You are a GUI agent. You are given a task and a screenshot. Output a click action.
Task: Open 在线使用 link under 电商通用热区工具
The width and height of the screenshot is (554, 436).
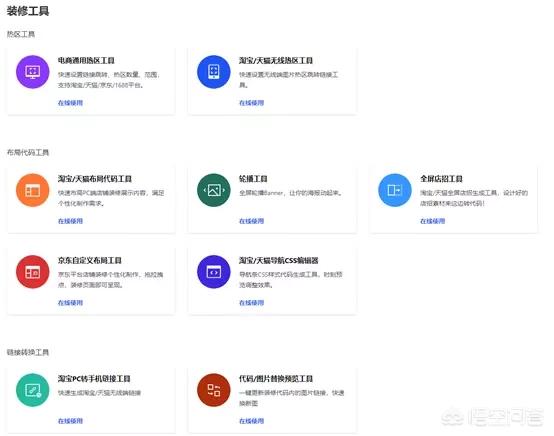(x=70, y=103)
